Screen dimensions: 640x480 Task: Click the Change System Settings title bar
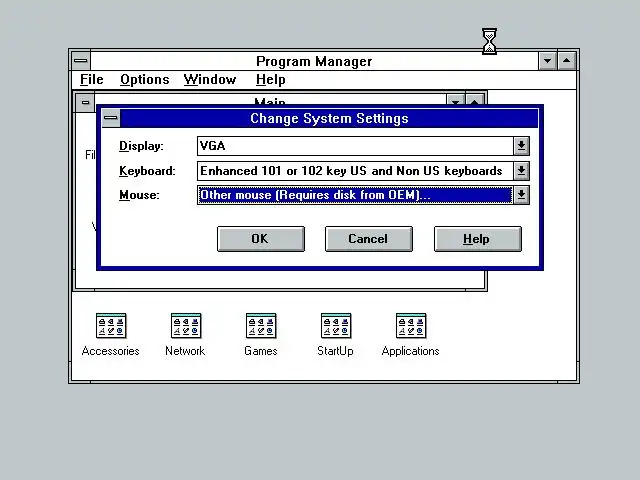coord(329,118)
